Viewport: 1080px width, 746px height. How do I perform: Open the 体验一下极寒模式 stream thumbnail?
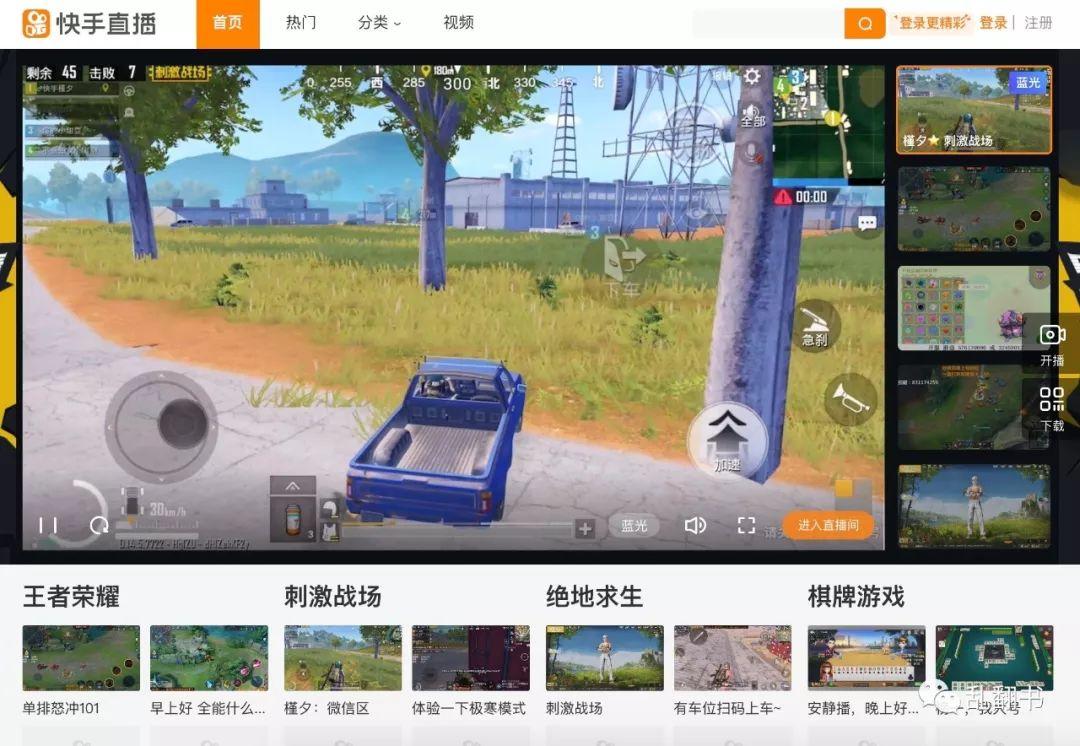click(471, 658)
